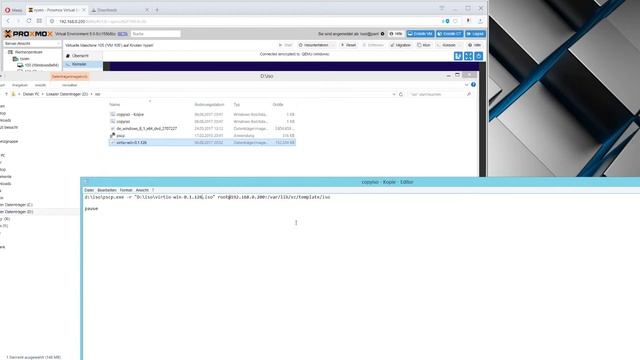Viewport: 640px width, 360px height.
Task: Open the Ansicht menu in Editor
Action: 142,190
